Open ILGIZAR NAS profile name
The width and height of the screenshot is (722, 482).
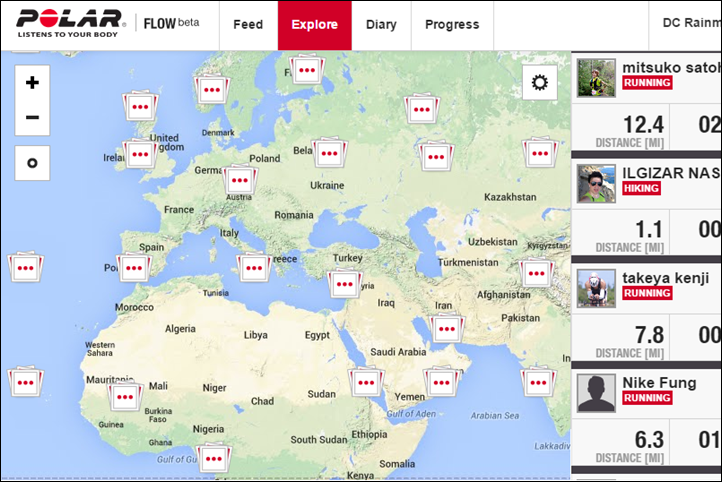(672, 173)
